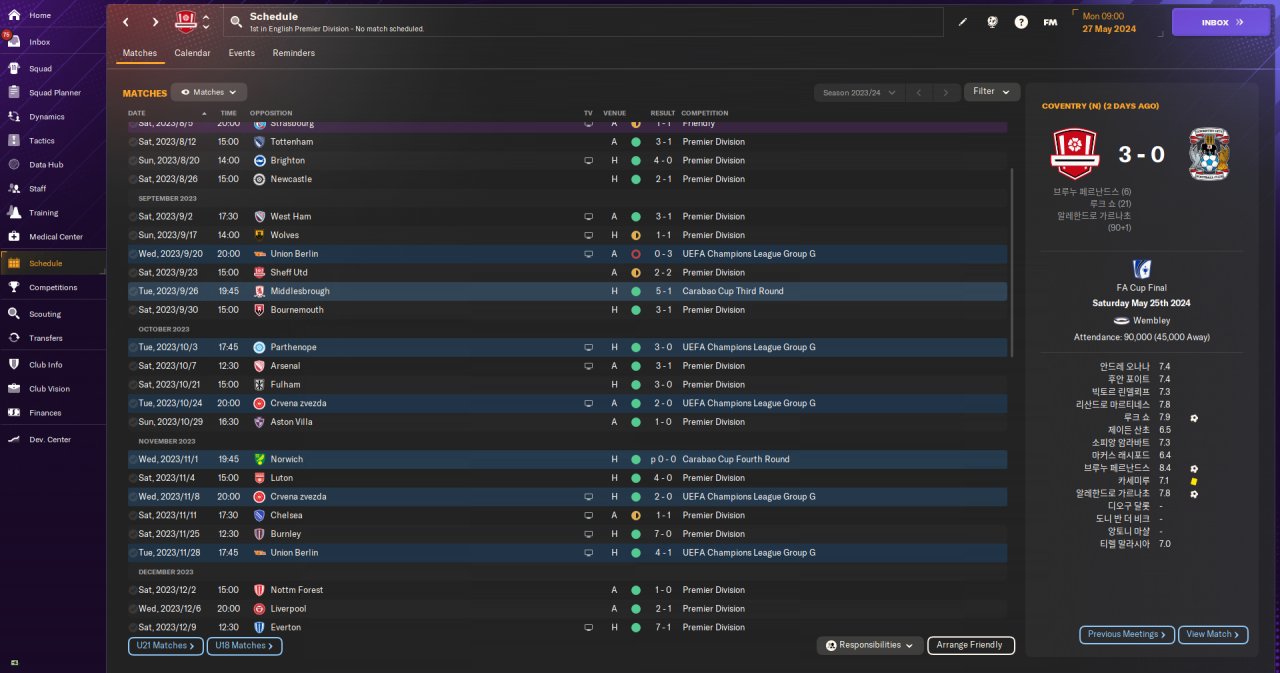
Task: Click the Tottenham club badge in match list
Action: click(x=259, y=142)
